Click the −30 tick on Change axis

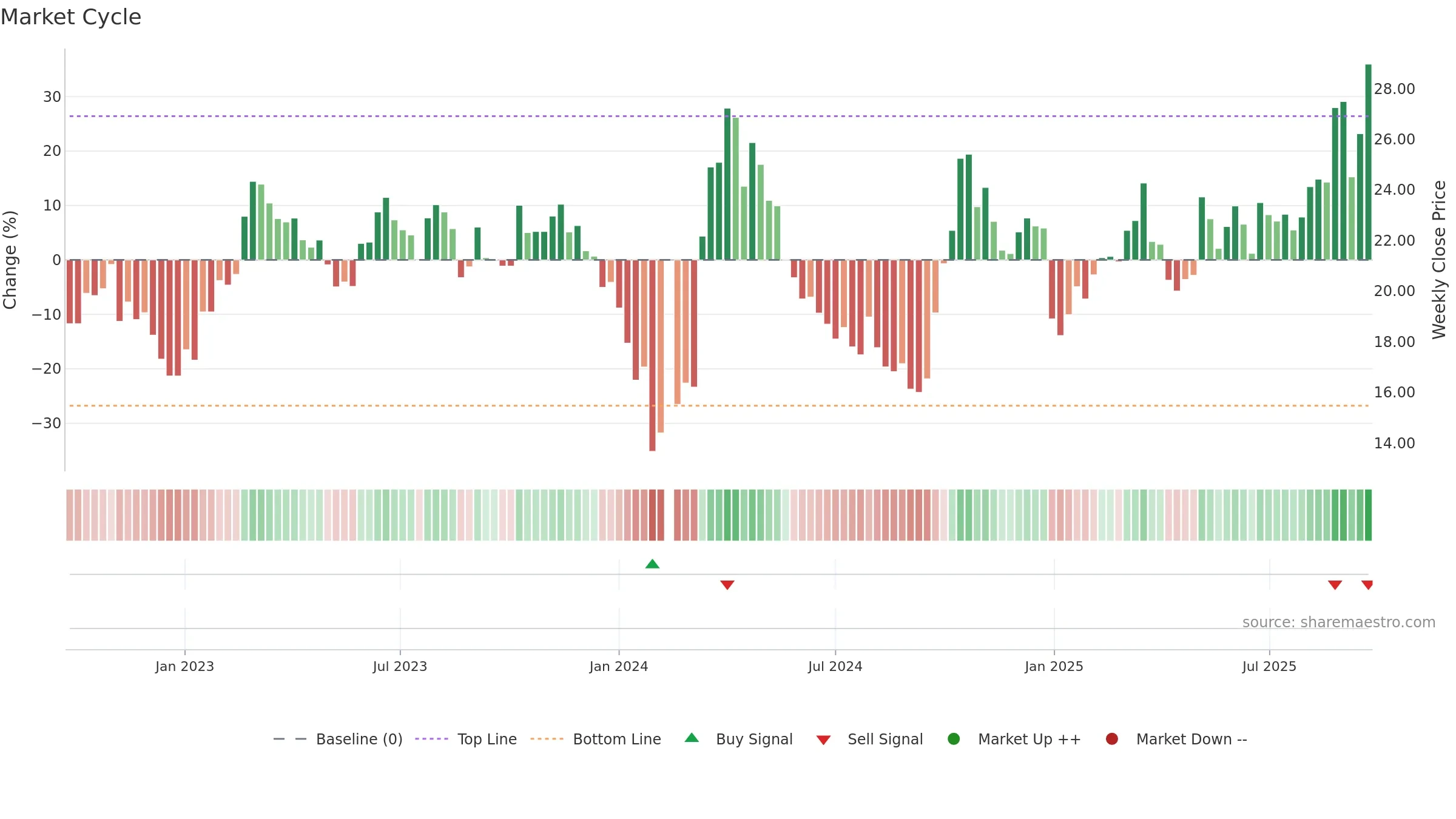coord(47,423)
